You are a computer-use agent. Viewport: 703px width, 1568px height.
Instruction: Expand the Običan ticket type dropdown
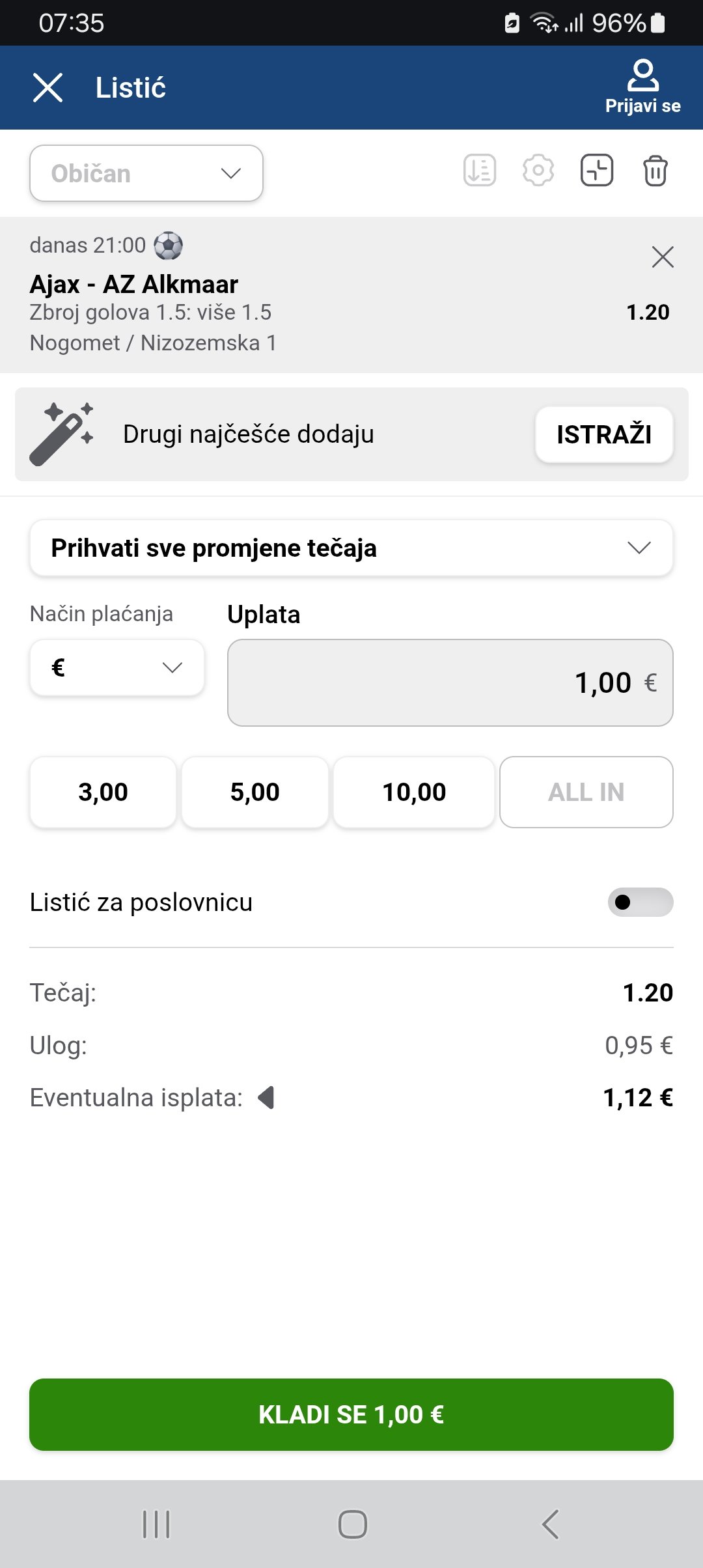tap(146, 173)
